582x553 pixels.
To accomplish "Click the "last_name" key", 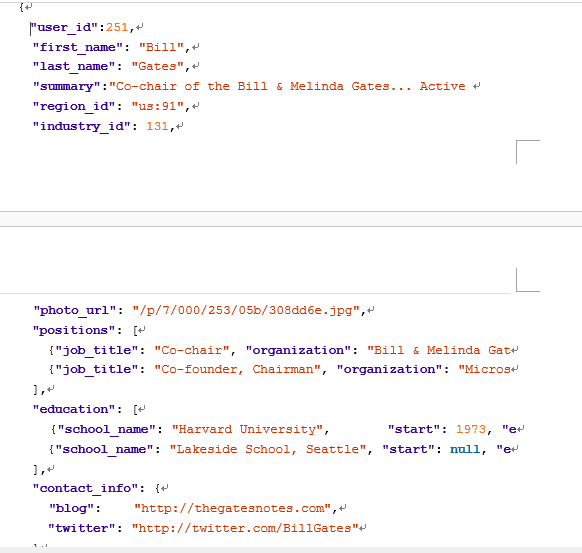I will pos(74,66).
